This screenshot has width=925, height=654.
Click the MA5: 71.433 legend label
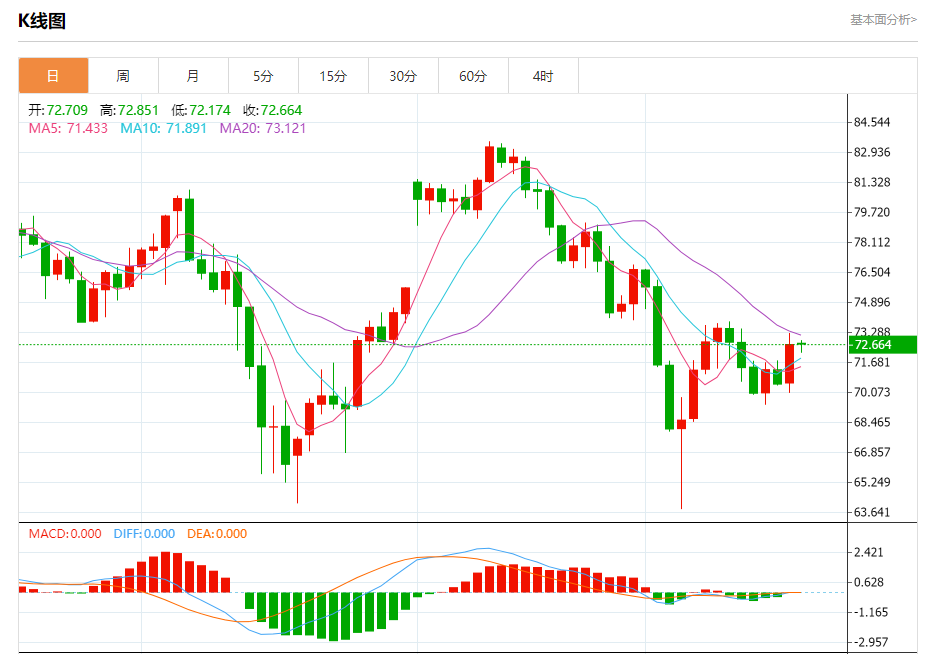[68, 128]
